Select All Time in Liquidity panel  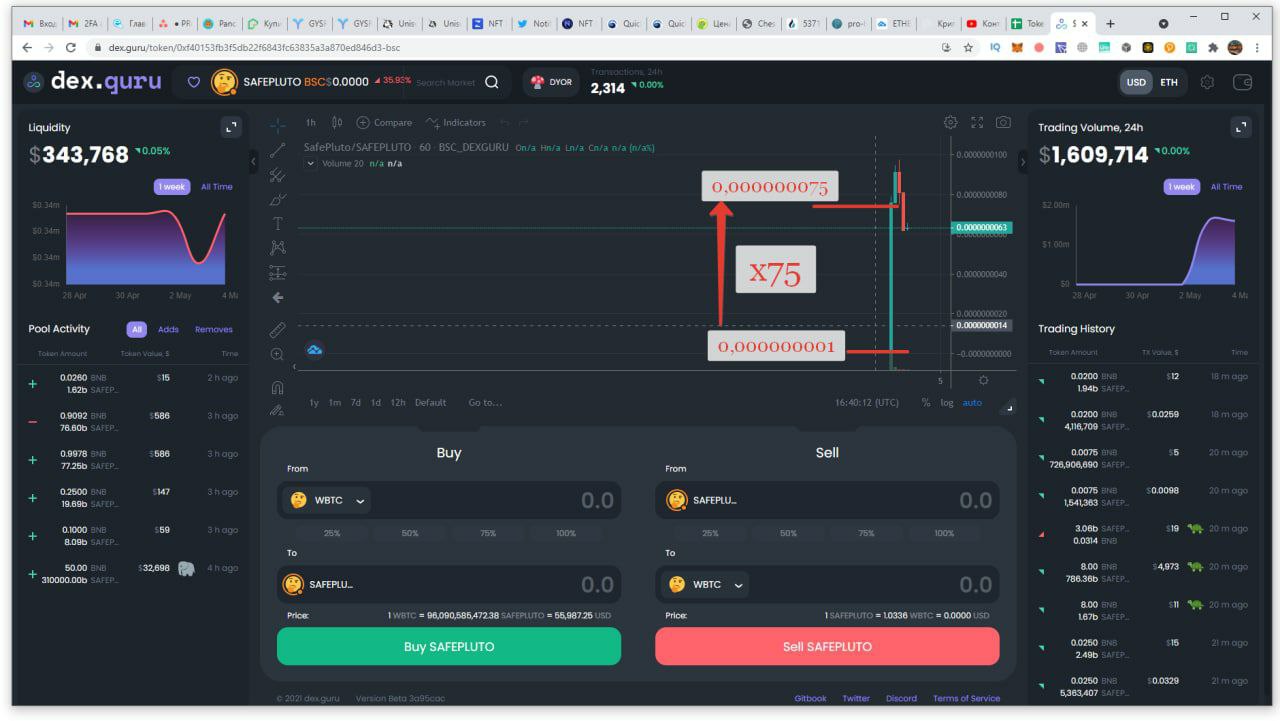(217, 187)
